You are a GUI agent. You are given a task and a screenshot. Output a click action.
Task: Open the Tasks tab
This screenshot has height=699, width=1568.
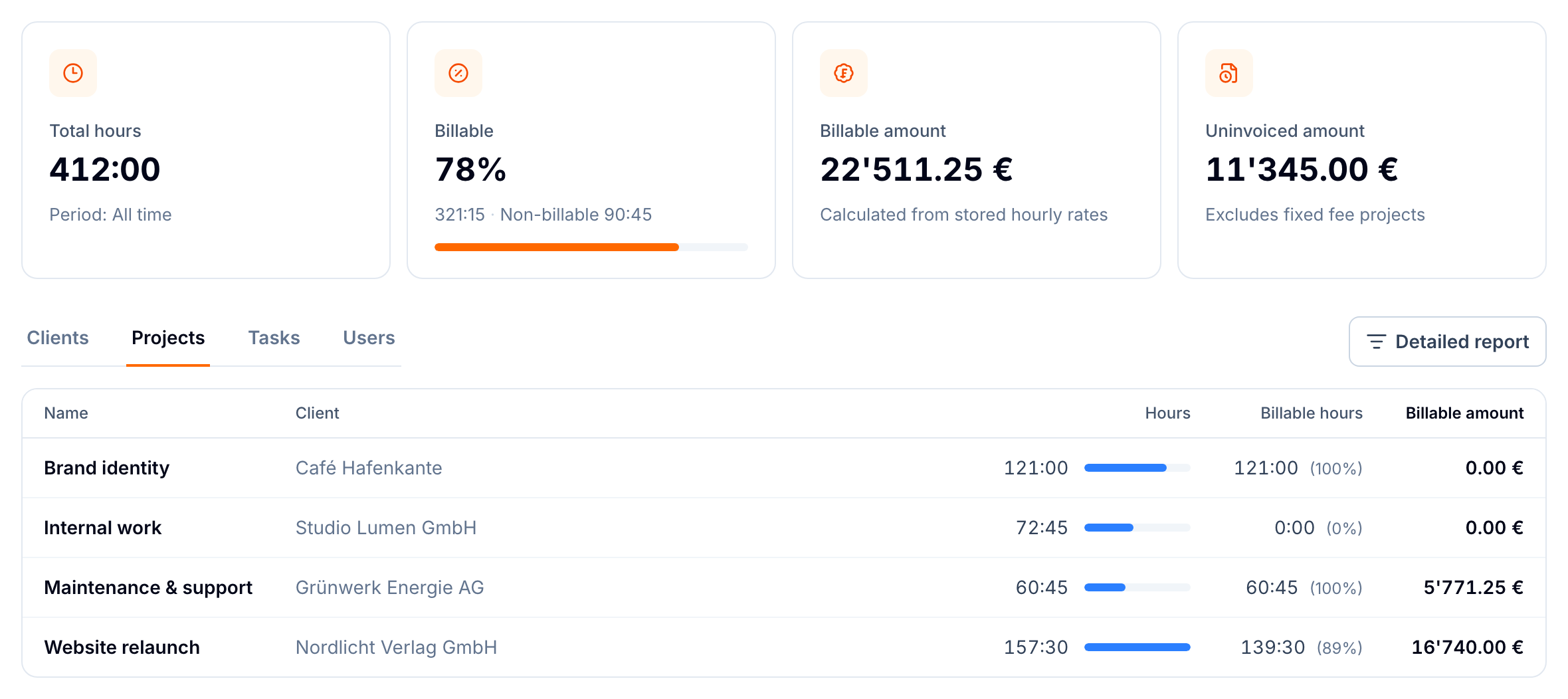click(274, 338)
